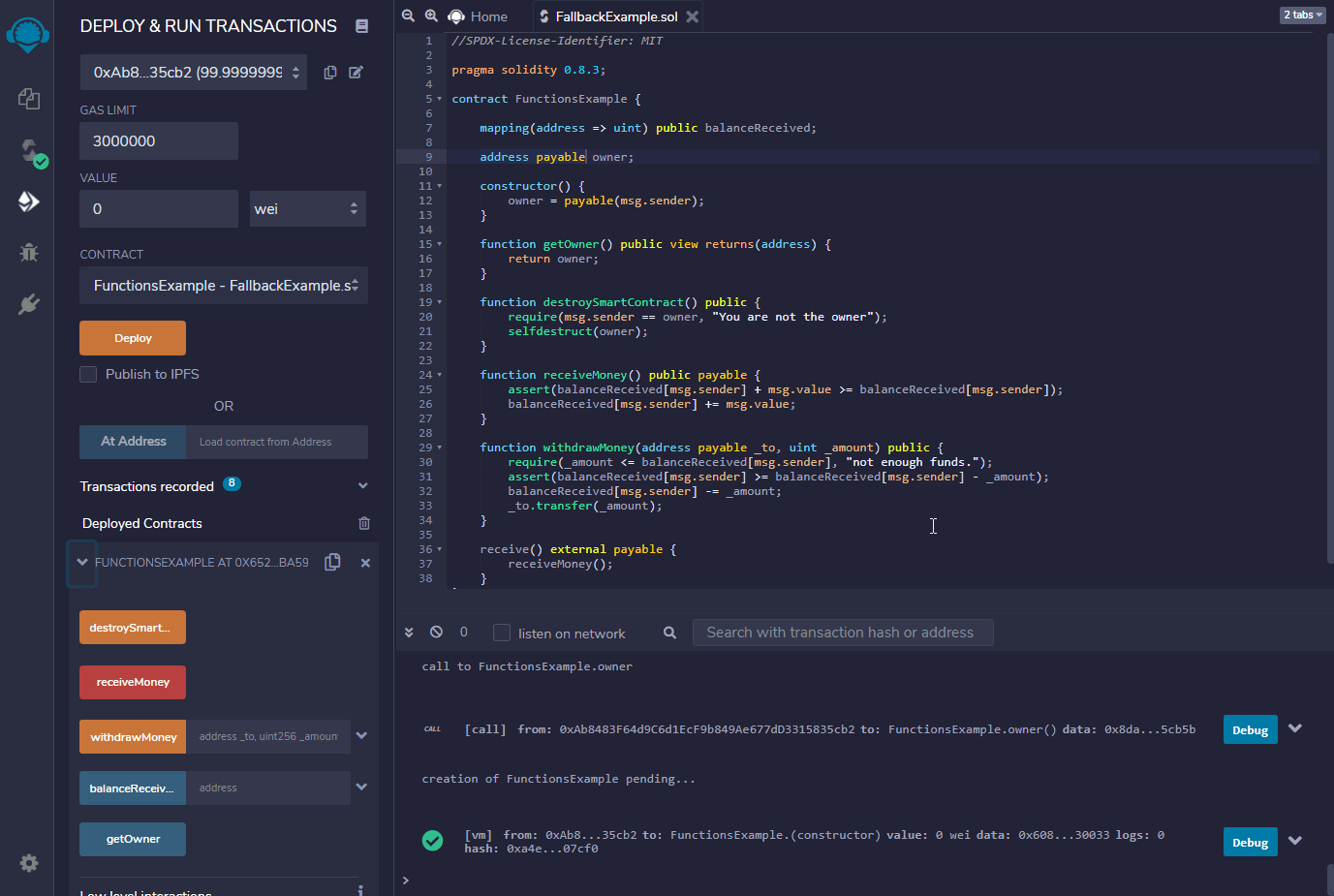This screenshot has width=1334, height=896.
Task: Click the GAS LIMIT input field
Action: click(159, 140)
